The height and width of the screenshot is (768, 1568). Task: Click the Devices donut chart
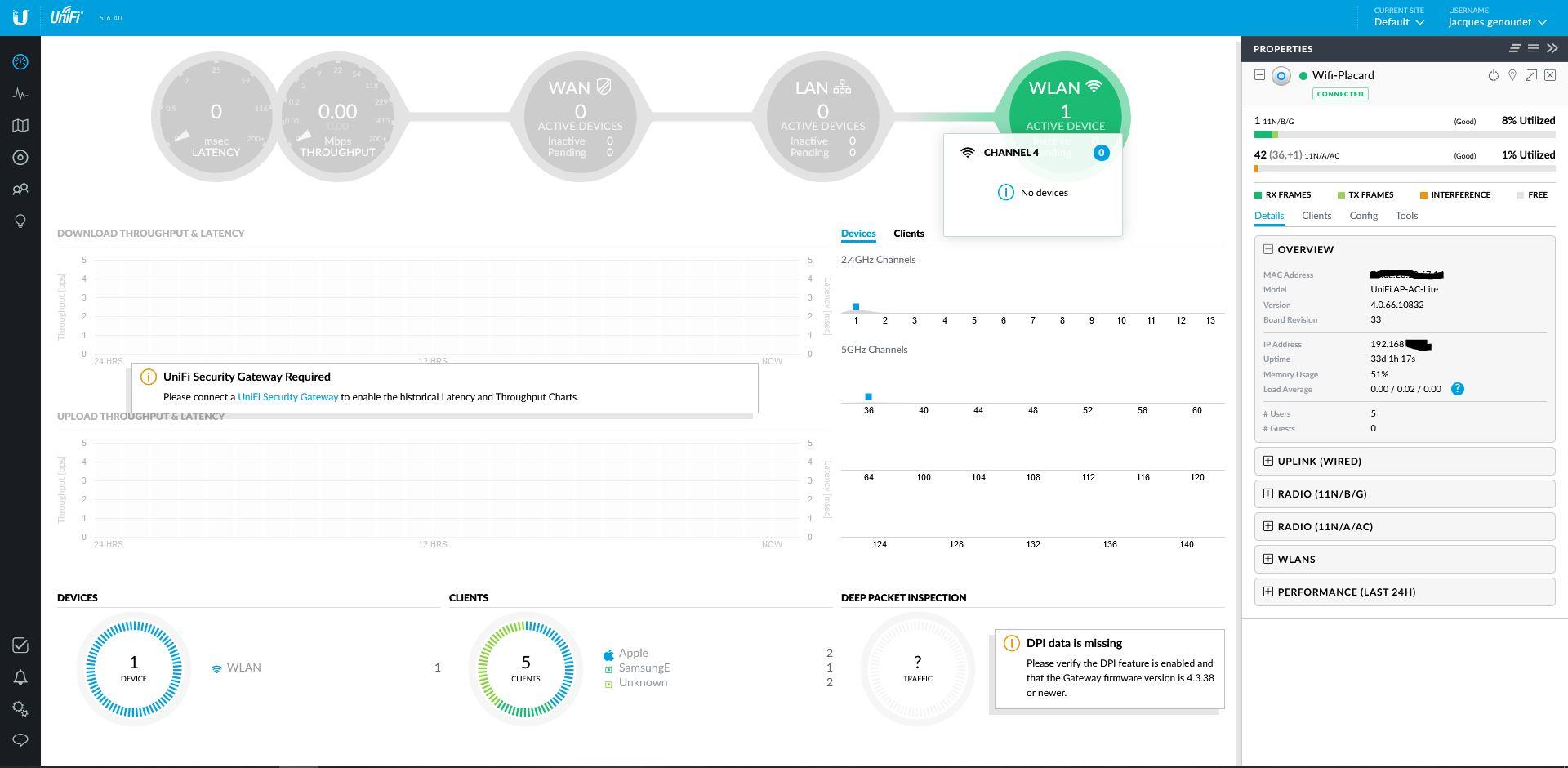[x=134, y=668]
